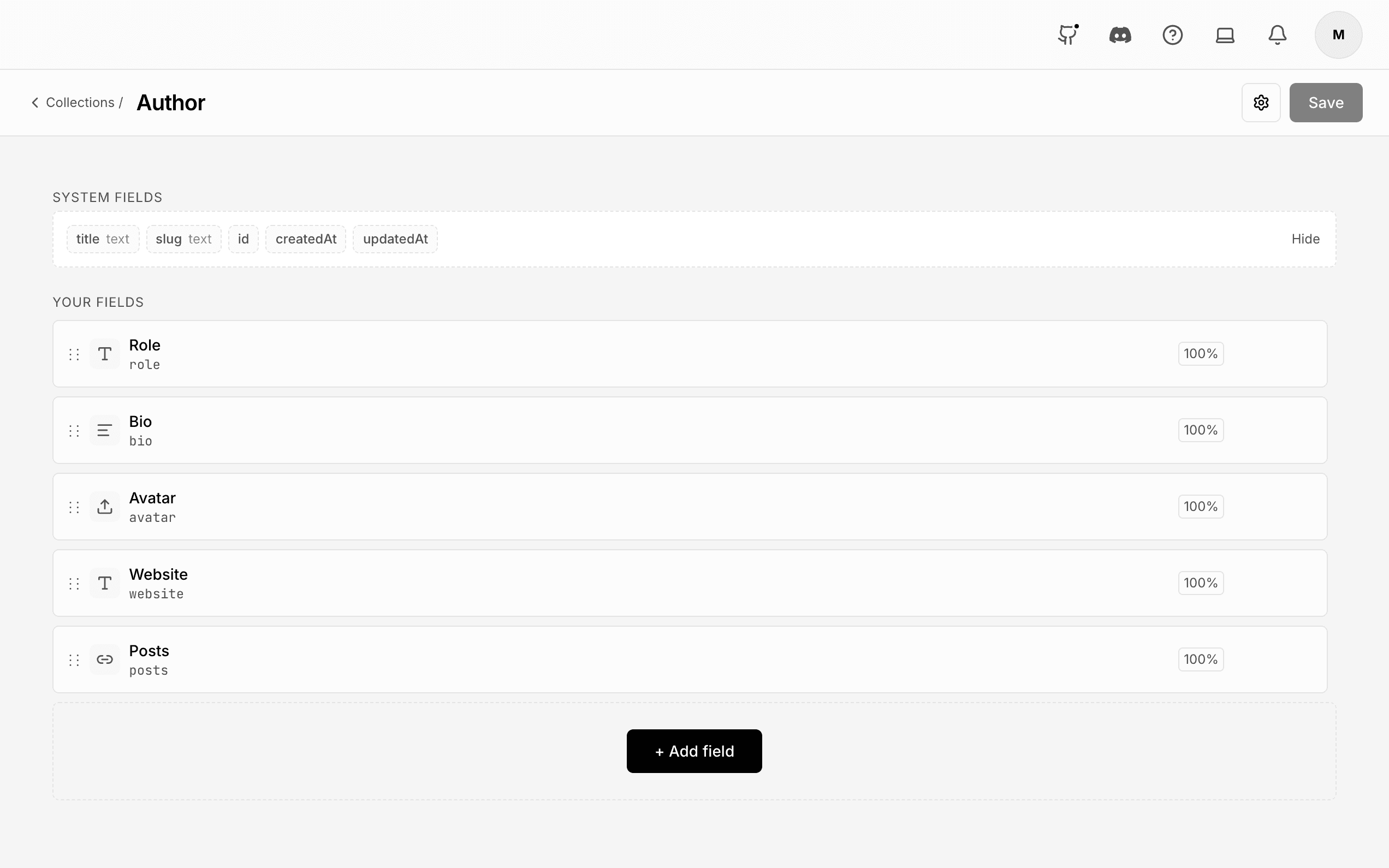
Task: Grab the drag handle on Website row
Action: [74, 584]
